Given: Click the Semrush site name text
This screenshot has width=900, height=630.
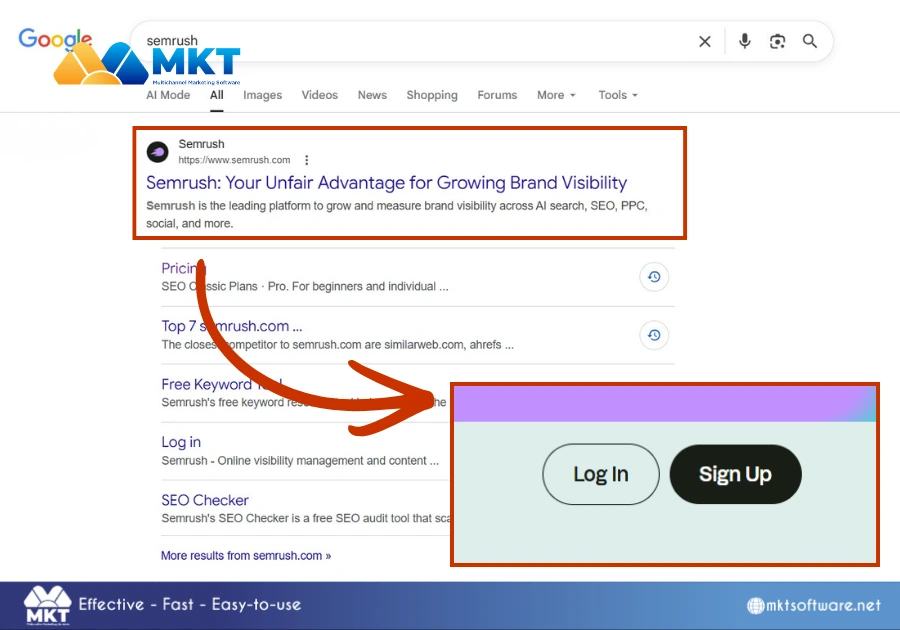Looking at the screenshot, I should 201,144.
